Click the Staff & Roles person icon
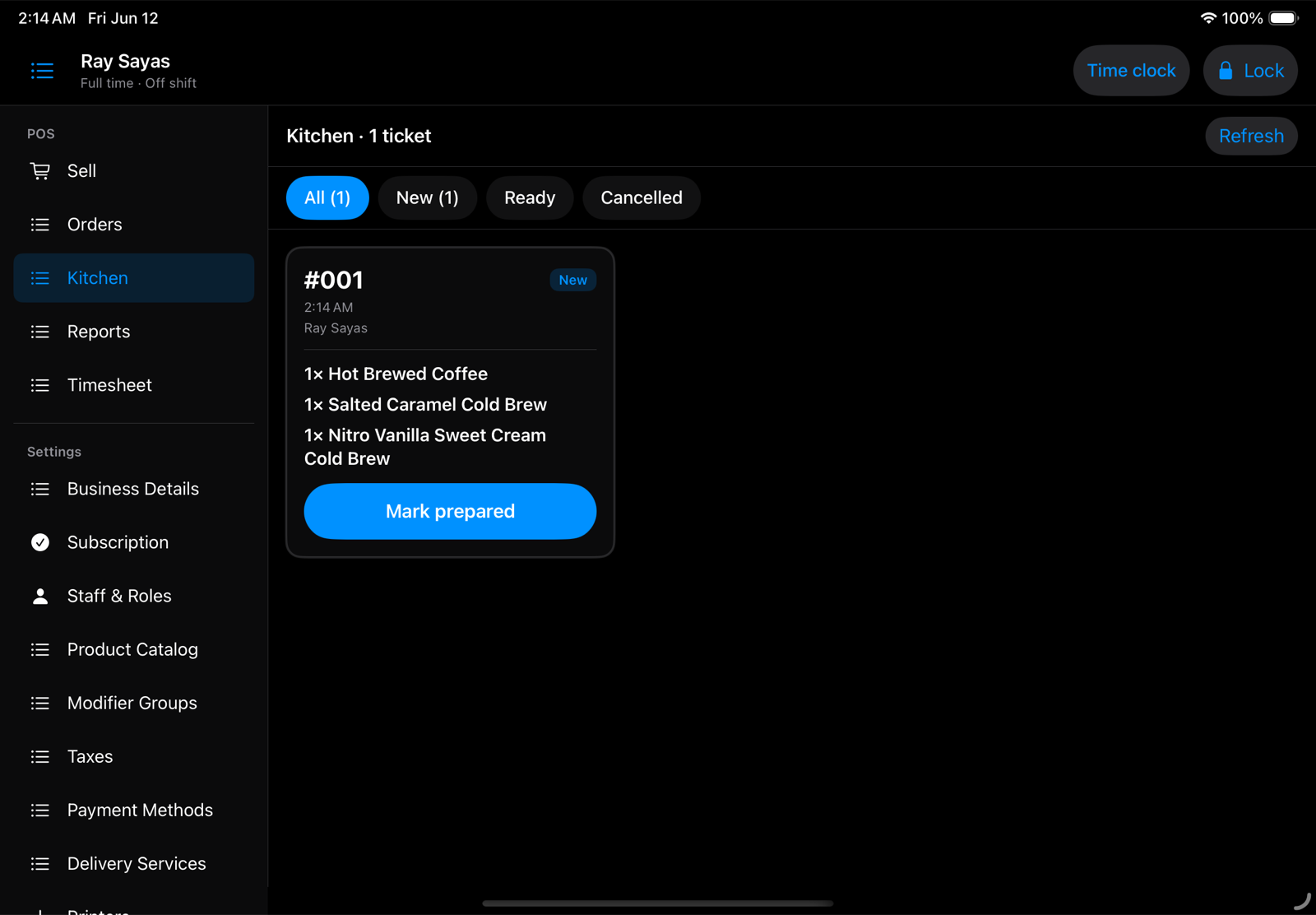1316x915 pixels. click(39, 596)
